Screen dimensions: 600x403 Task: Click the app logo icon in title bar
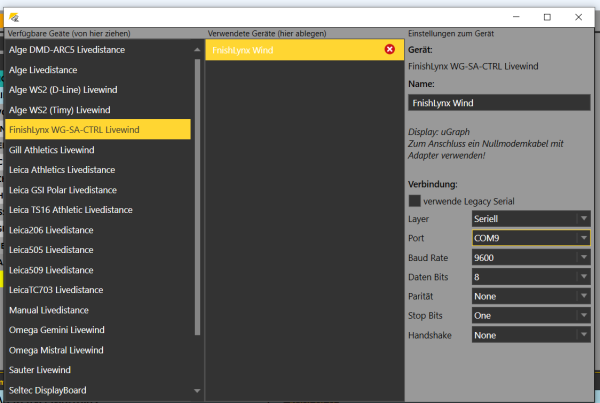[x=14, y=17]
